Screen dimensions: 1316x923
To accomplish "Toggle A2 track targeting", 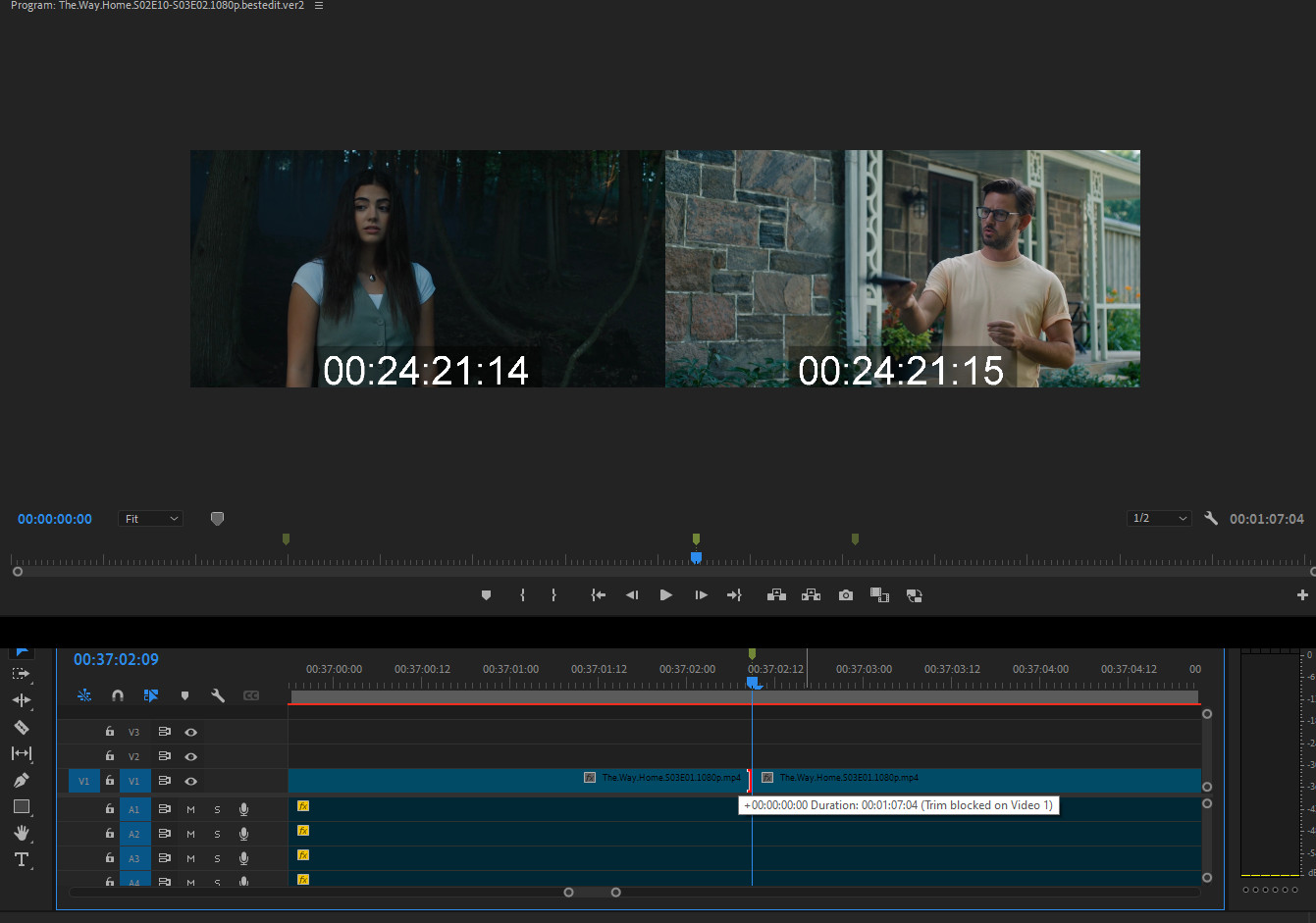I will point(134,834).
